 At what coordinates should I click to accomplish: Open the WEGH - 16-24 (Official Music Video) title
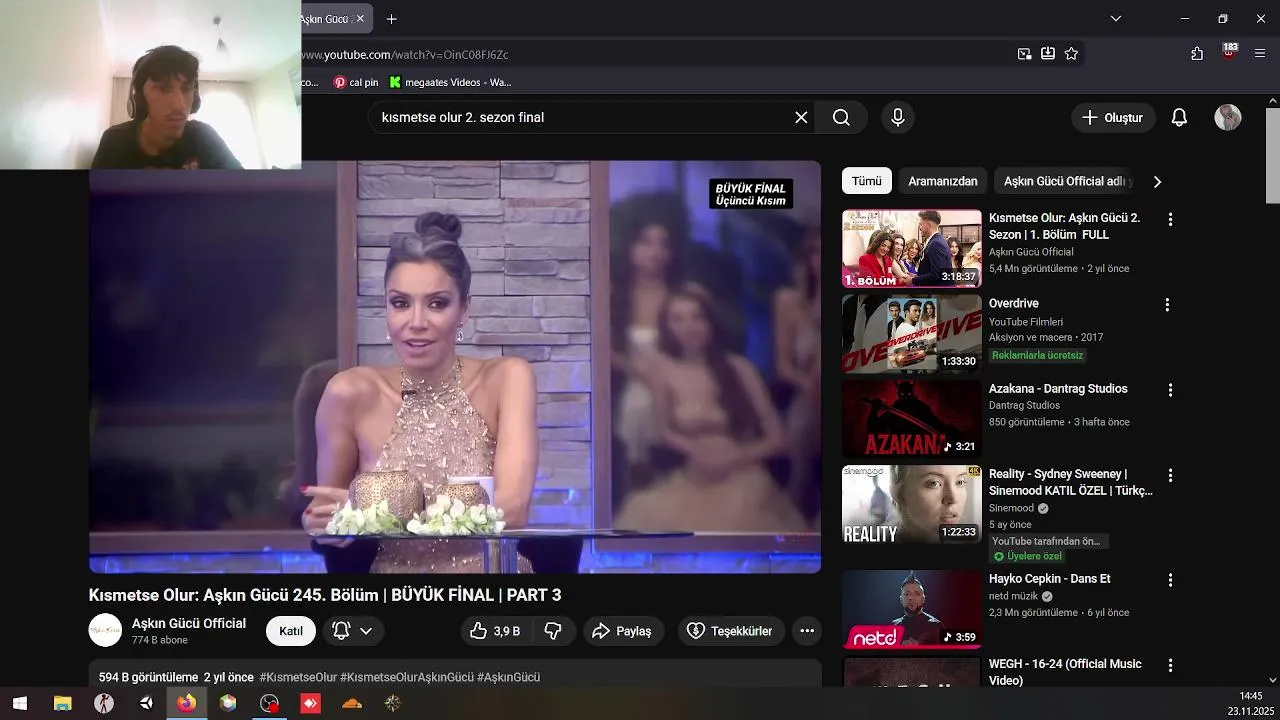point(1065,672)
